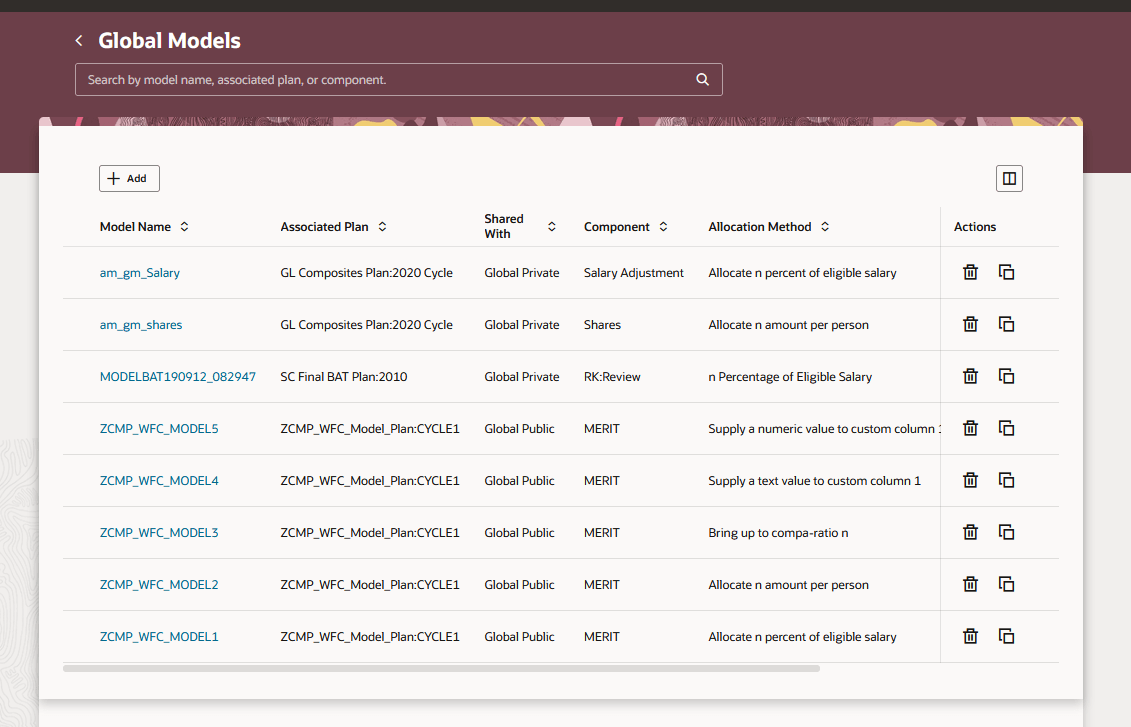Open the ZCMP_WFC_MODEL1 link
This screenshot has height=727, width=1131.
159,636
